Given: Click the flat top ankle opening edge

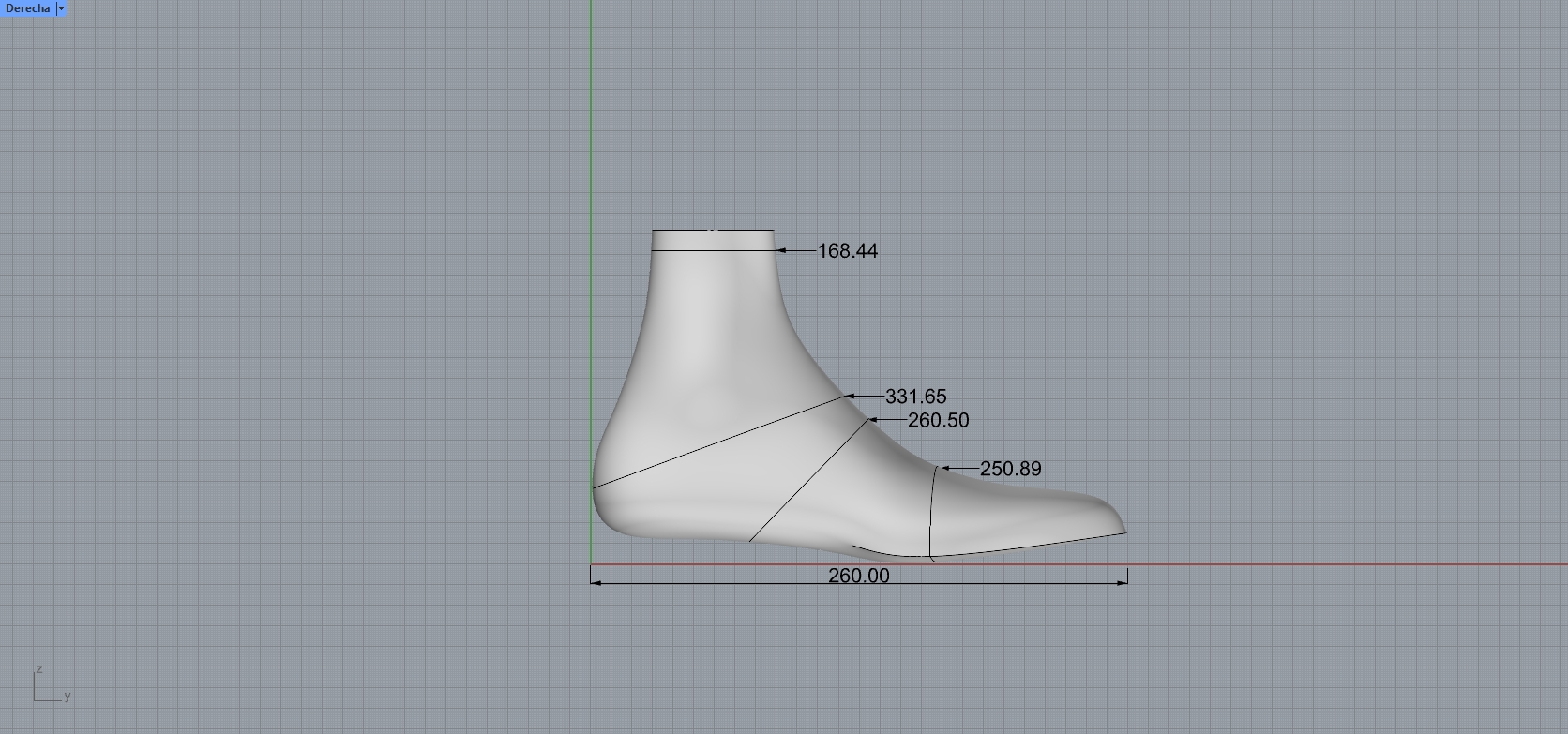Looking at the screenshot, I should point(713,231).
